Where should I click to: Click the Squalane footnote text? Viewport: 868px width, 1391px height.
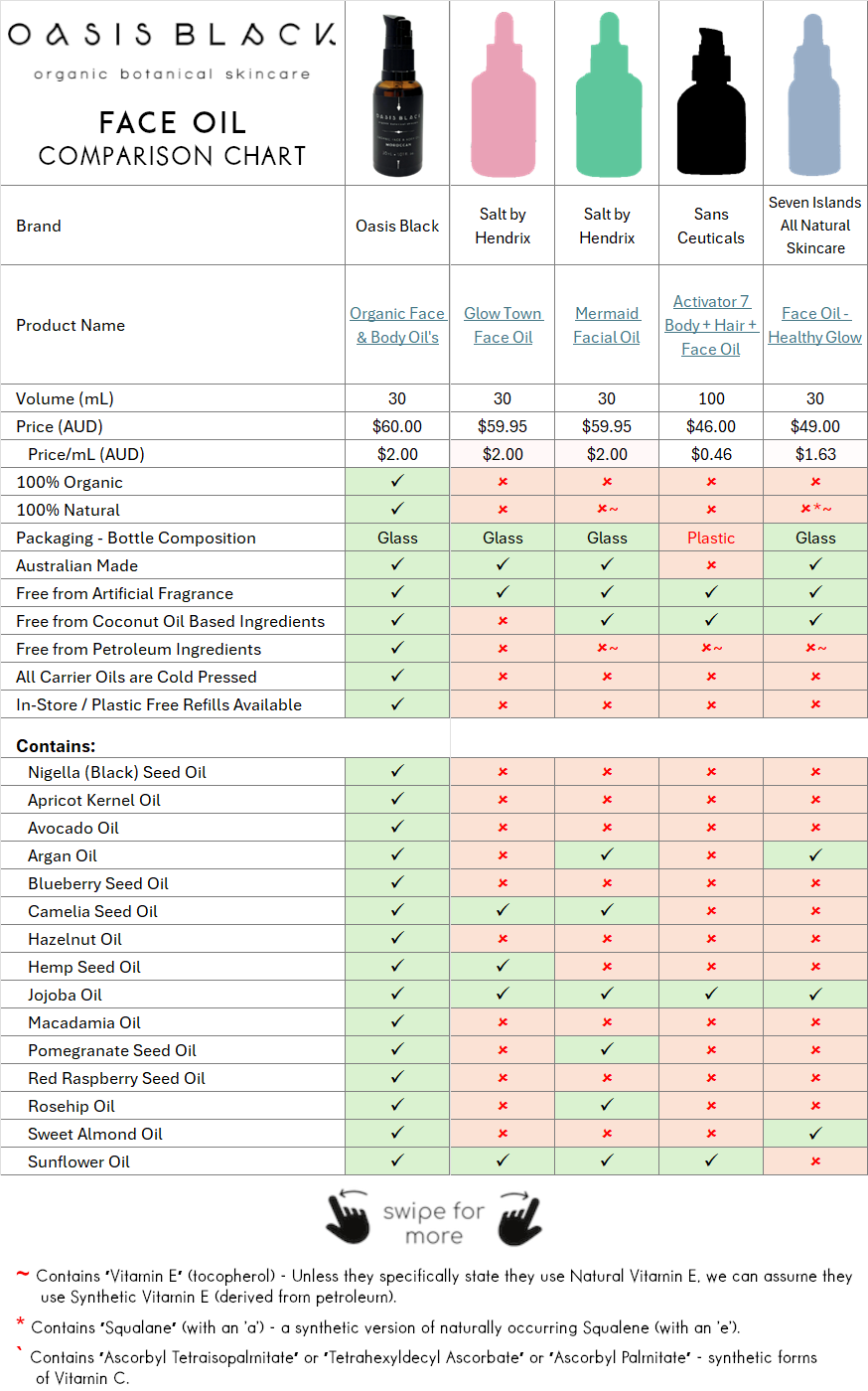385,1327
